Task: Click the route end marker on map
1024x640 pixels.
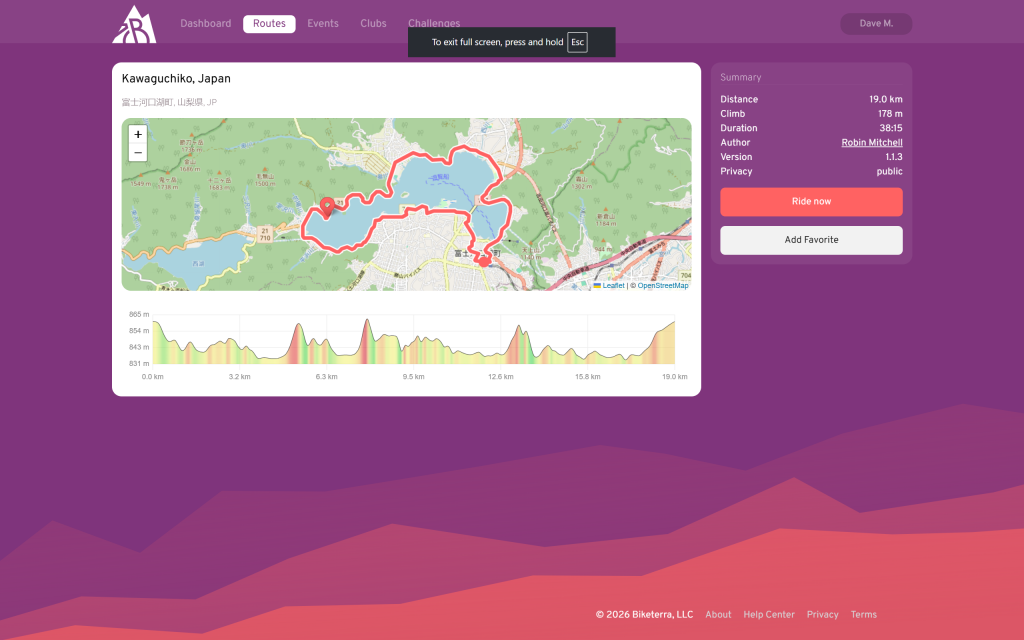Action: click(484, 259)
